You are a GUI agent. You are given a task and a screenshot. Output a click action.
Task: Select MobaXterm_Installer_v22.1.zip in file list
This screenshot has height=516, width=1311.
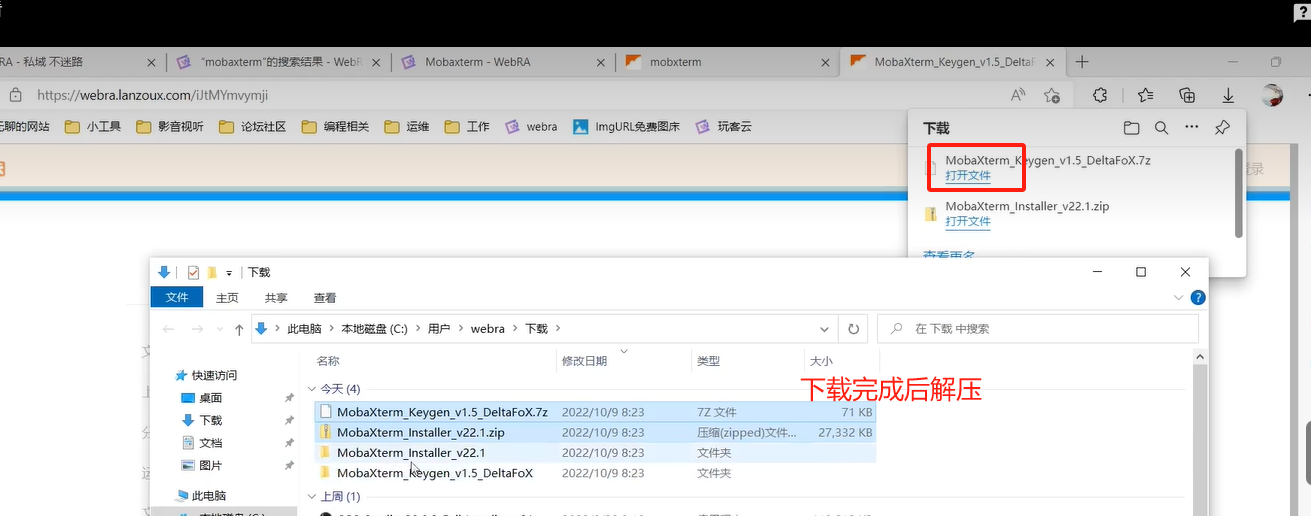tap(596, 433)
